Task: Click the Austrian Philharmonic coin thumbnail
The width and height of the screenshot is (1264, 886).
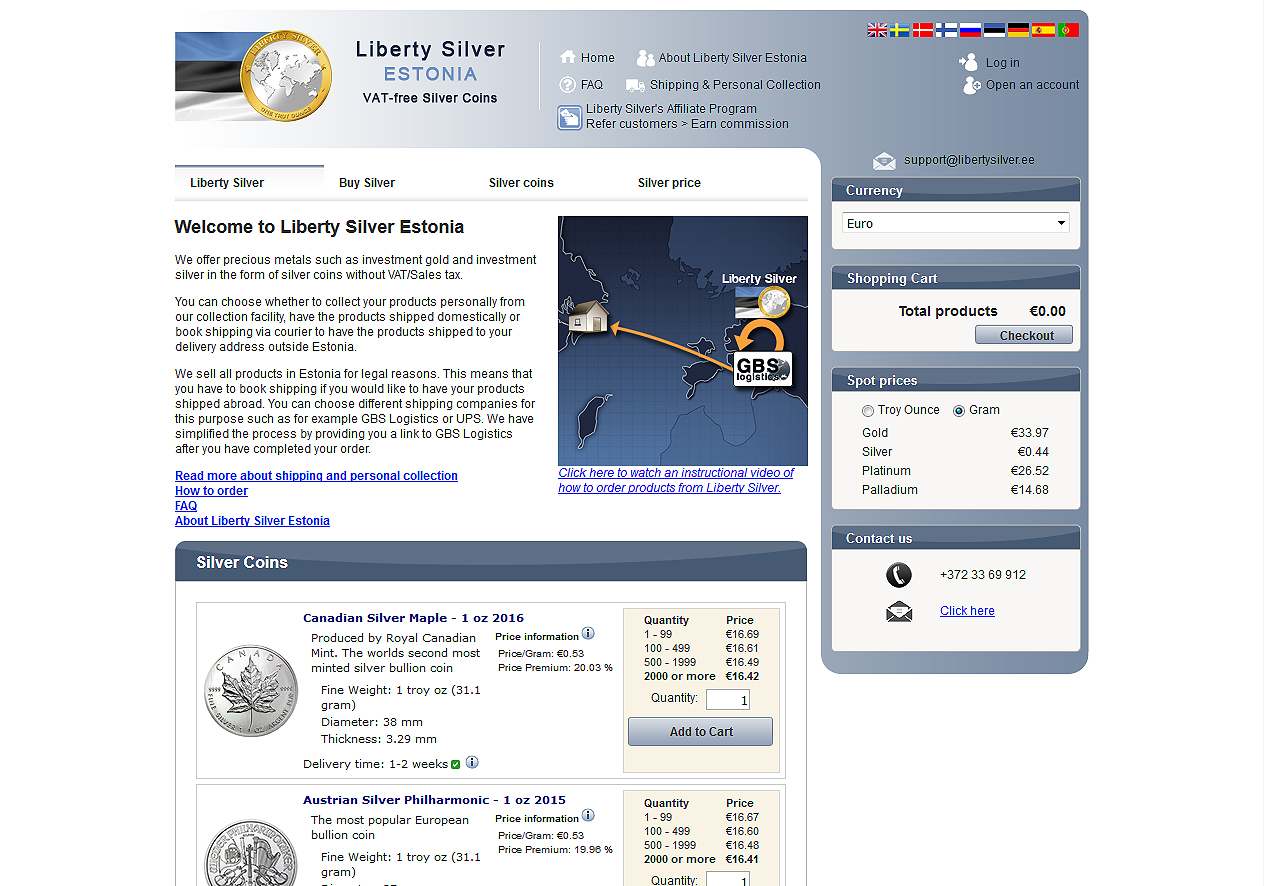Action: 251,853
